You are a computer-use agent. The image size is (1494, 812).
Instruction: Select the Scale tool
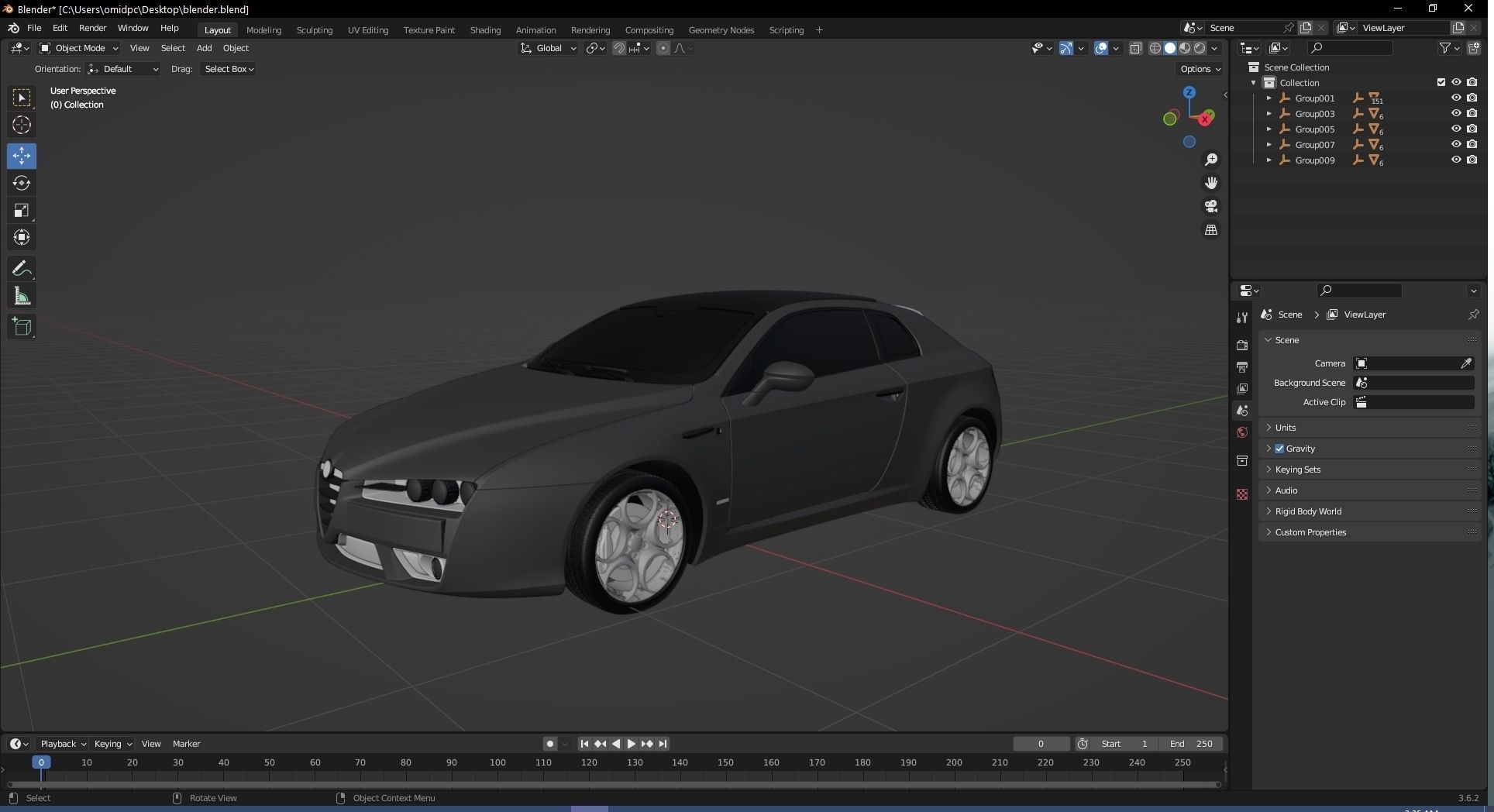pyautogui.click(x=22, y=210)
